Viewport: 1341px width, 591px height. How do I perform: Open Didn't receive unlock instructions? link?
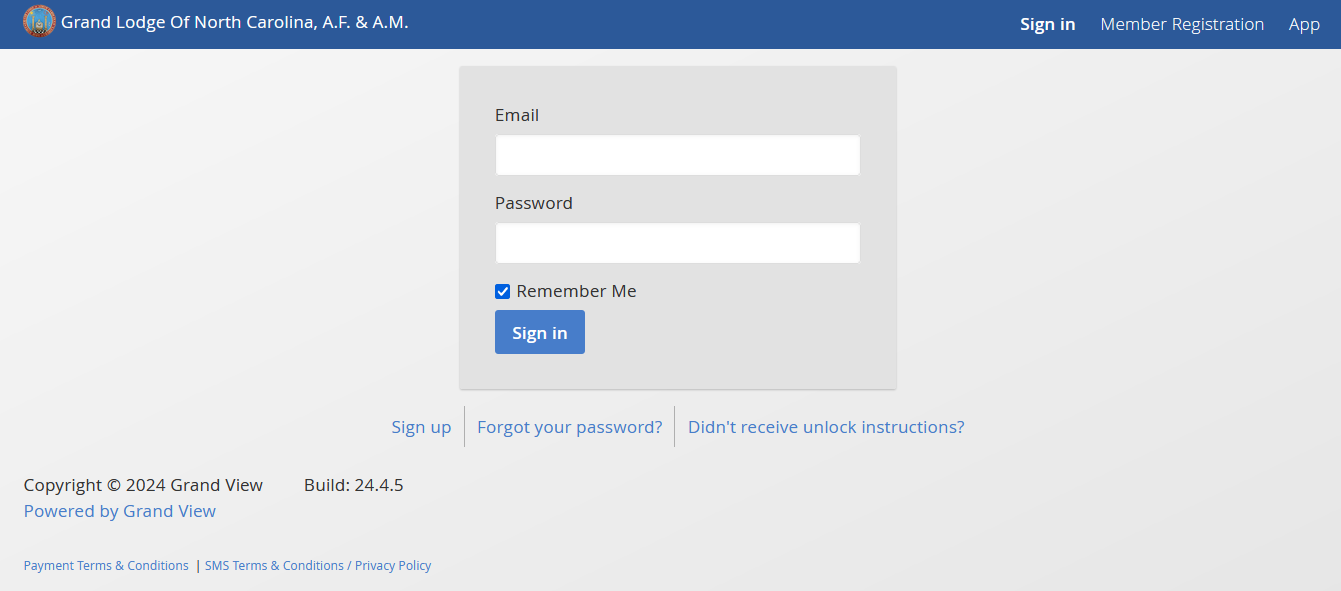[826, 427]
